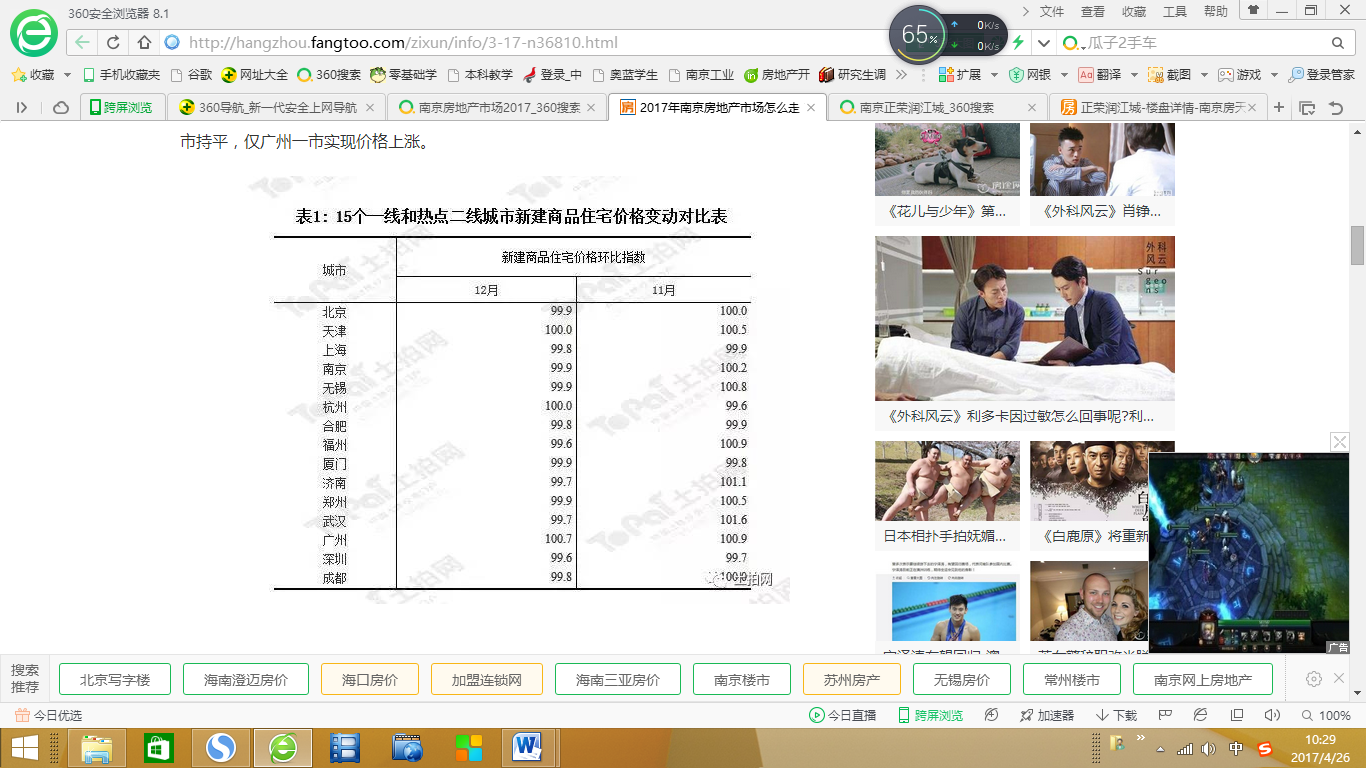The width and height of the screenshot is (1366, 768).
Task: Click the page zoom 100% control
Action: point(1326,715)
